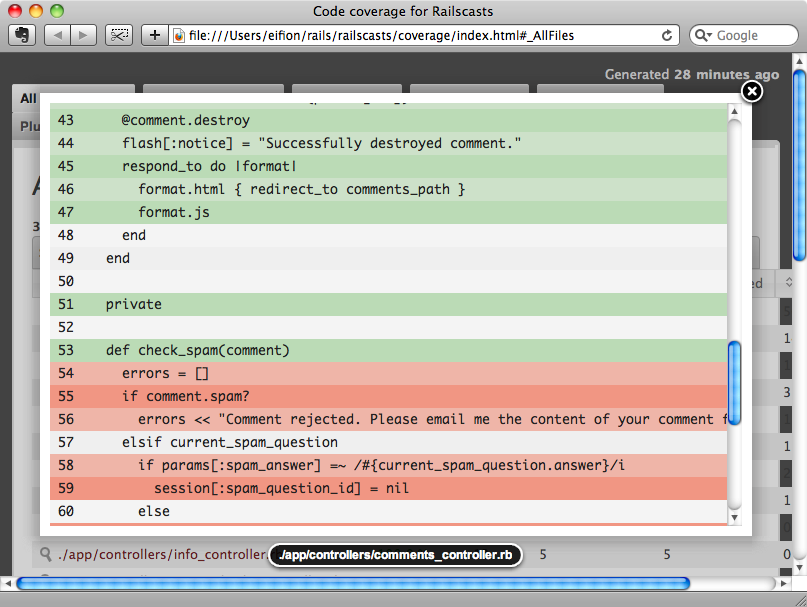This screenshot has width=807, height=607.
Task: Go forward with the browser forward arrow
Action: tap(83, 35)
